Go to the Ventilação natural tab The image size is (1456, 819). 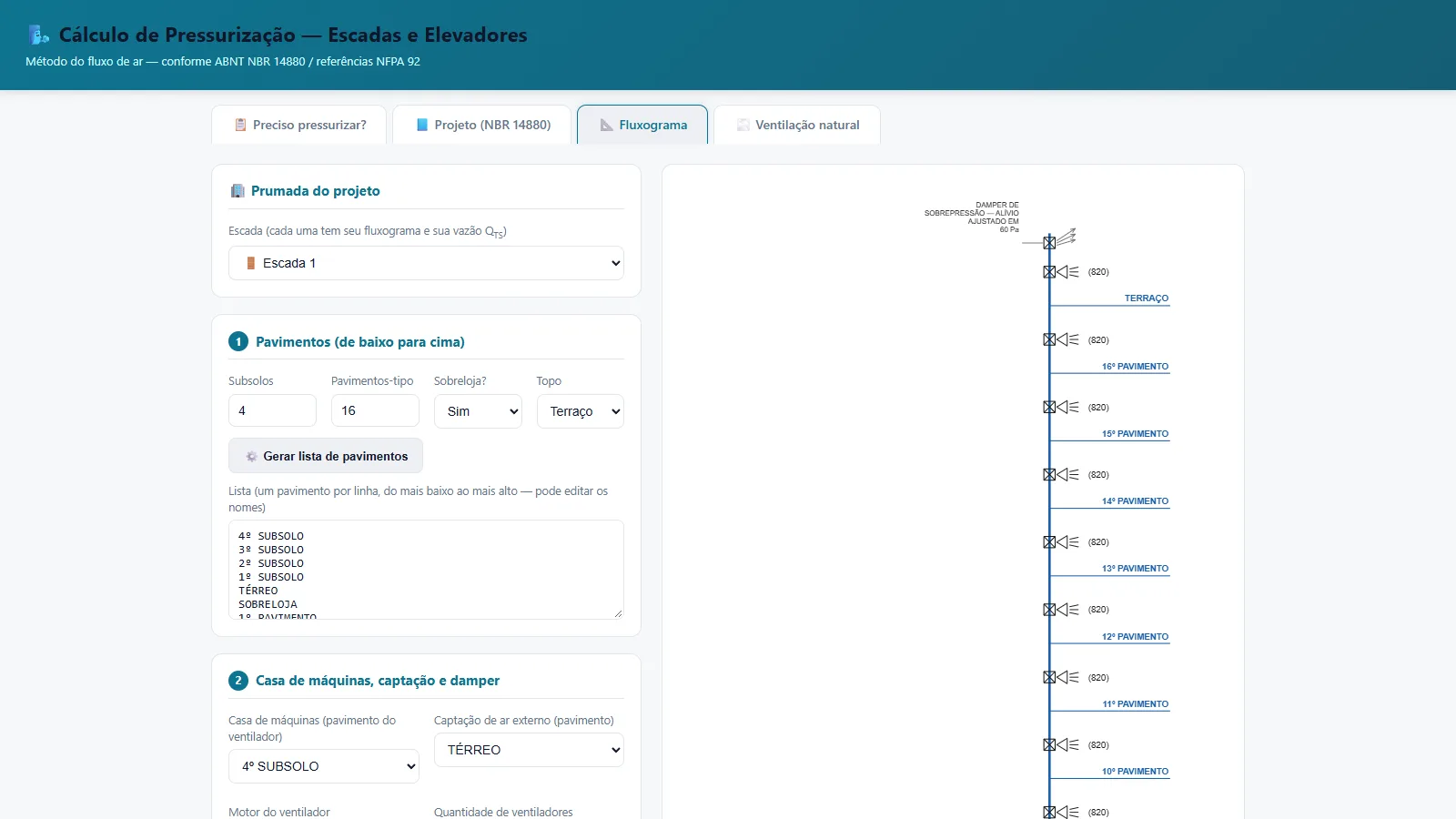point(797,125)
